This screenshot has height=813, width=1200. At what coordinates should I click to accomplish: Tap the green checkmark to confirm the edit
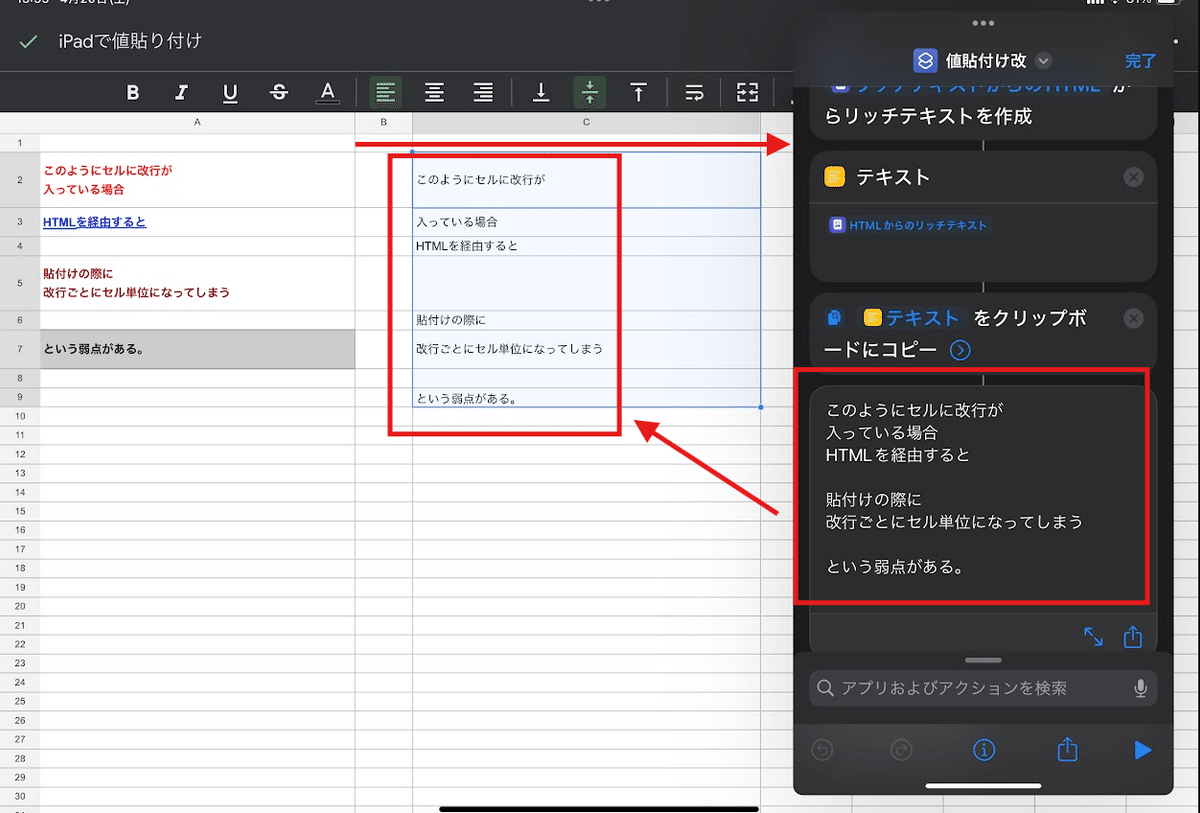[x=28, y=42]
